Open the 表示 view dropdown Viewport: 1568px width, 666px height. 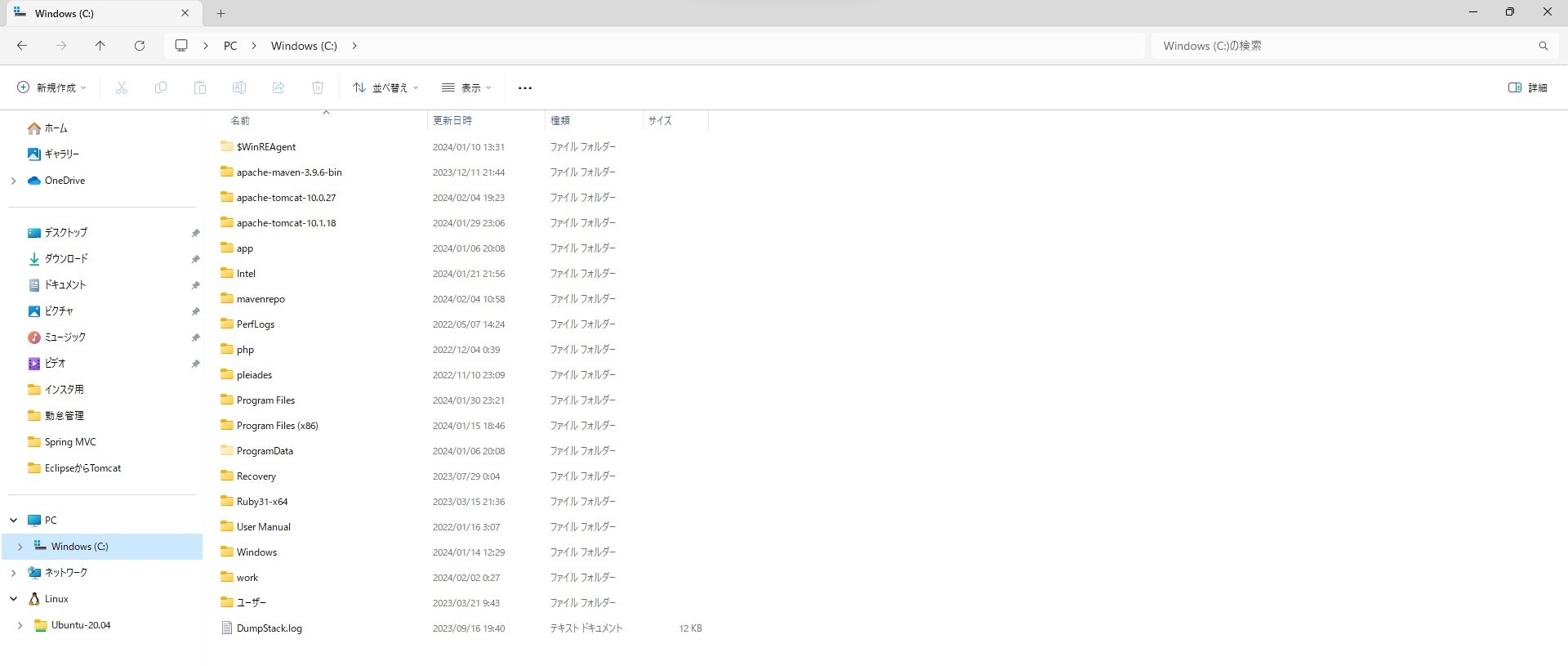coord(466,87)
